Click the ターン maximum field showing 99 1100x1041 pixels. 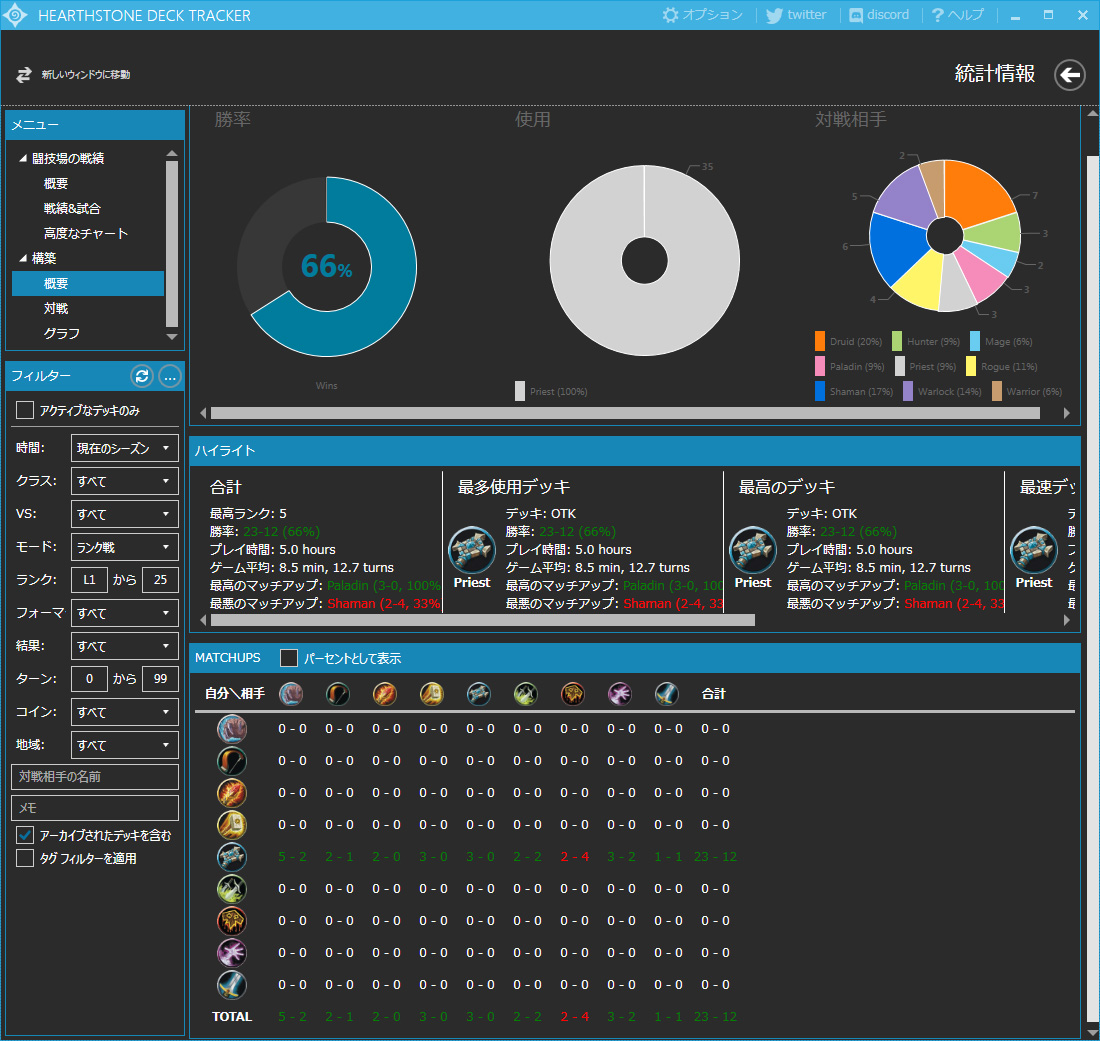160,679
